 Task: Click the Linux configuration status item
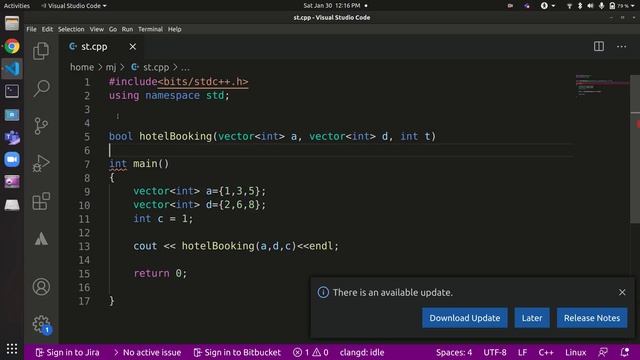576,352
